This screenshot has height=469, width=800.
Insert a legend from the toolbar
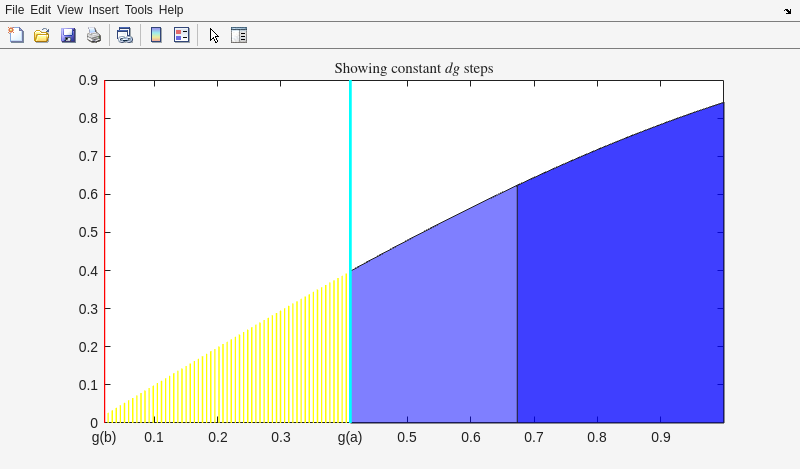[x=181, y=35]
